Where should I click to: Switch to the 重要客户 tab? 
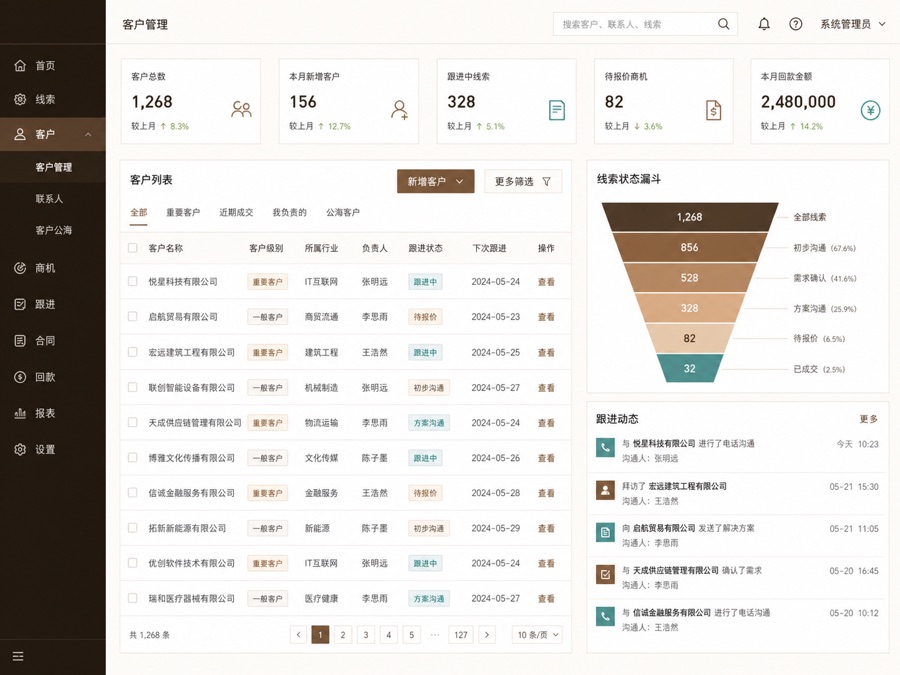183,212
